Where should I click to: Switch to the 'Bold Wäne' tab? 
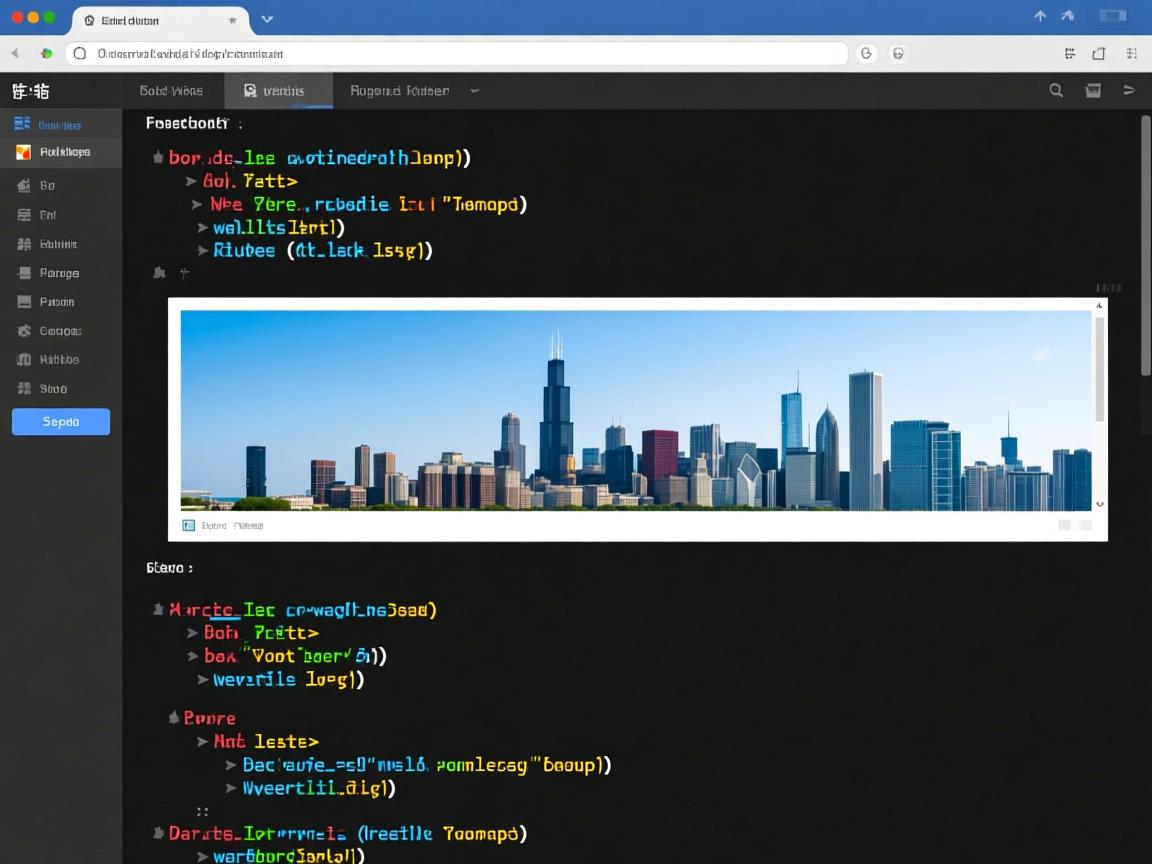[171, 91]
